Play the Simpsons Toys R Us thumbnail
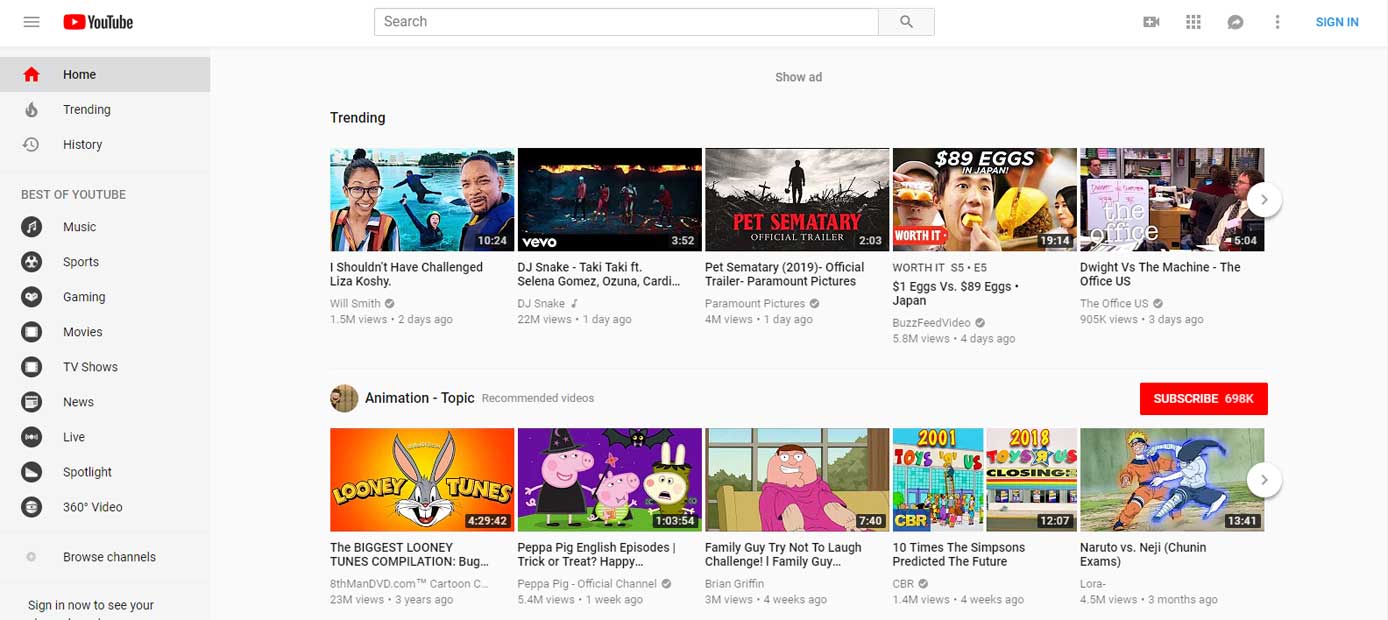 coord(984,480)
